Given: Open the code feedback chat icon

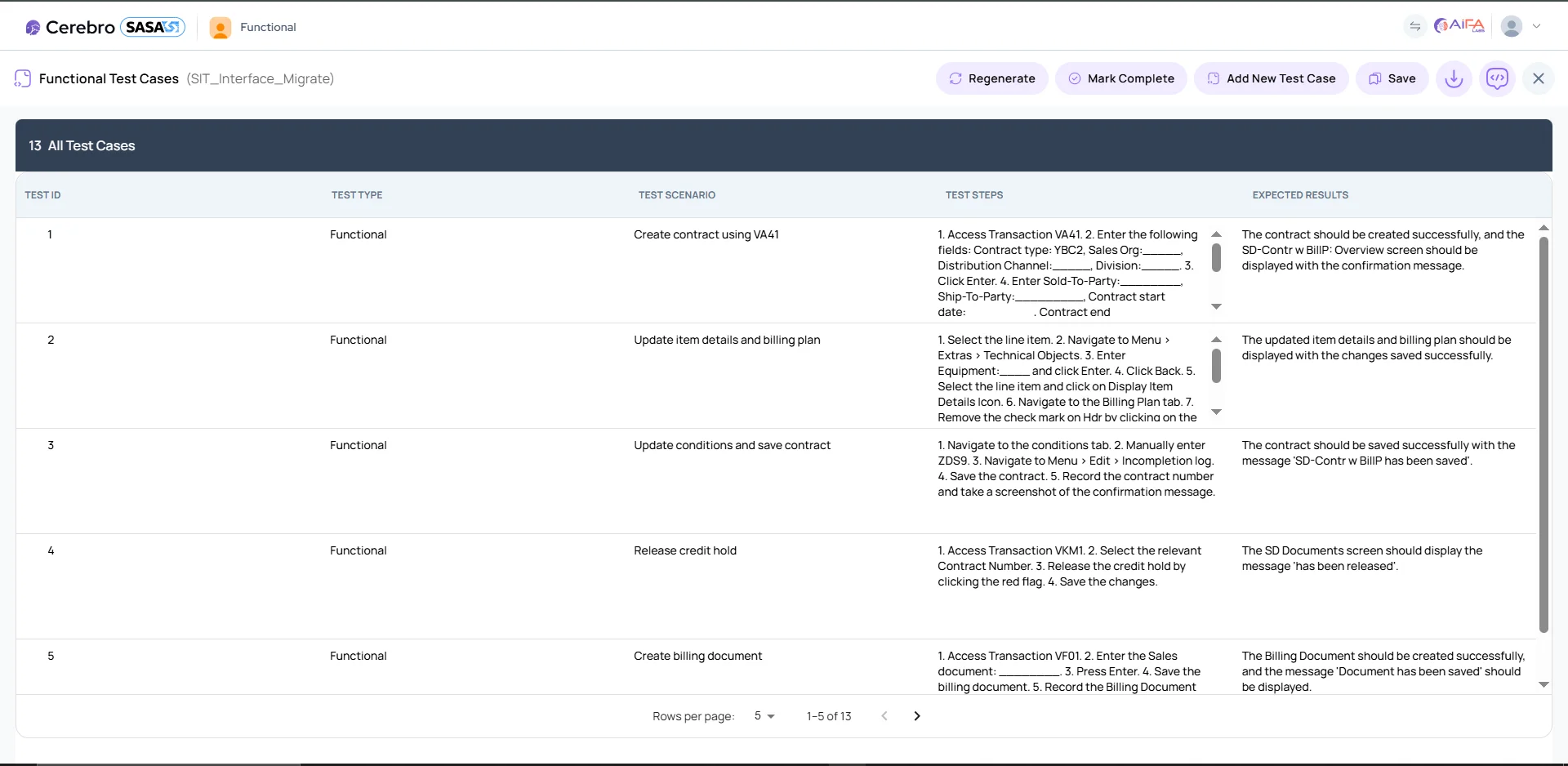Looking at the screenshot, I should 1498,78.
